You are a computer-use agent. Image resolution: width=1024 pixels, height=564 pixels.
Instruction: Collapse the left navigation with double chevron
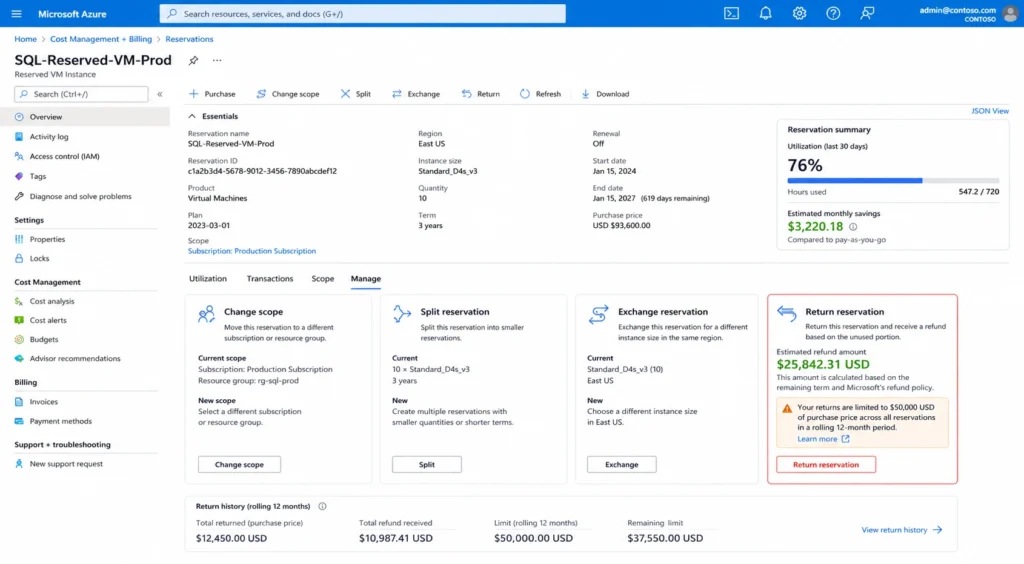pyautogui.click(x=160, y=94)
